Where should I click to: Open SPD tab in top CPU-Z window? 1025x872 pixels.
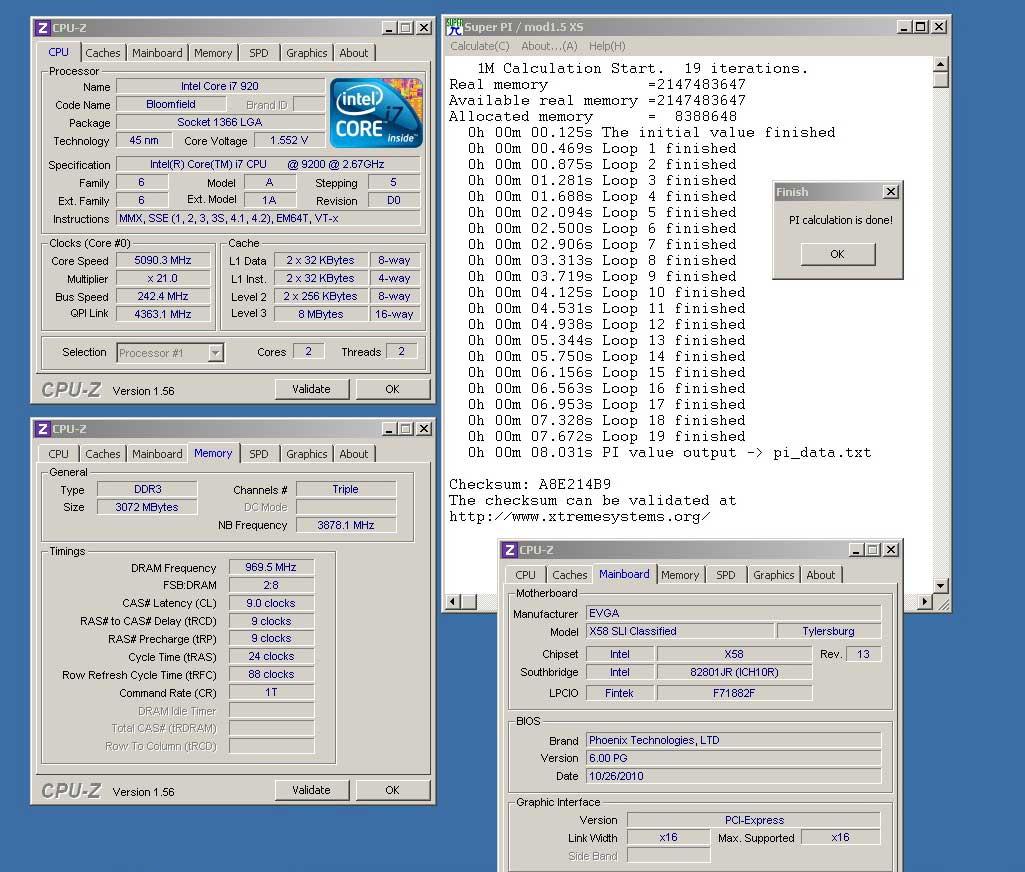click(x=258, y=53)
